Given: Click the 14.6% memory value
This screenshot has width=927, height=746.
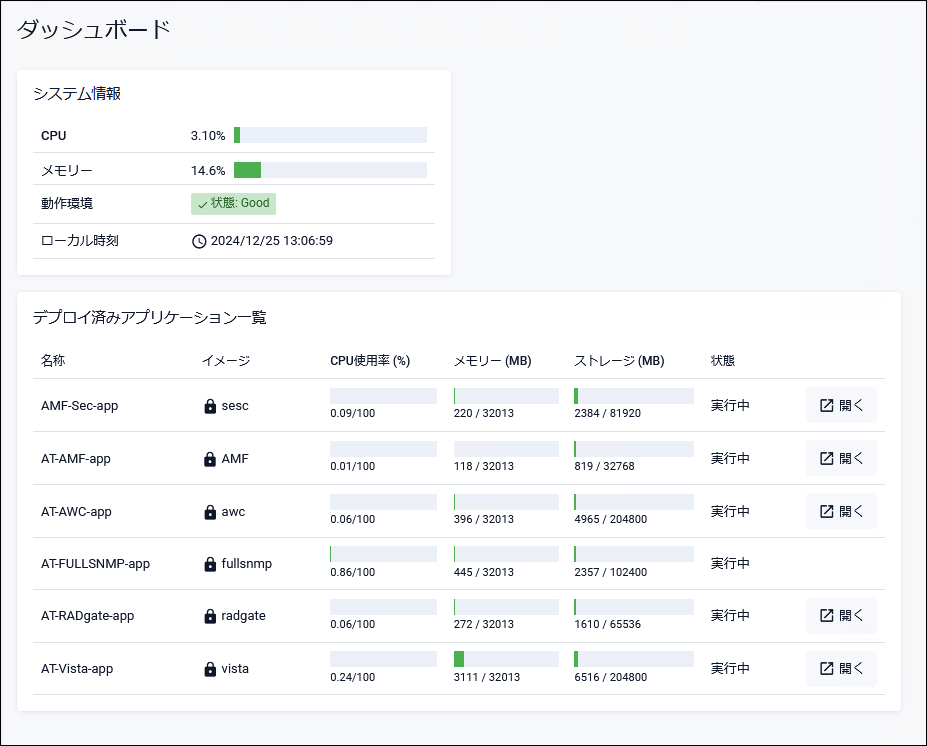Looking at the screenshot, I should click(x=208, y=171).
